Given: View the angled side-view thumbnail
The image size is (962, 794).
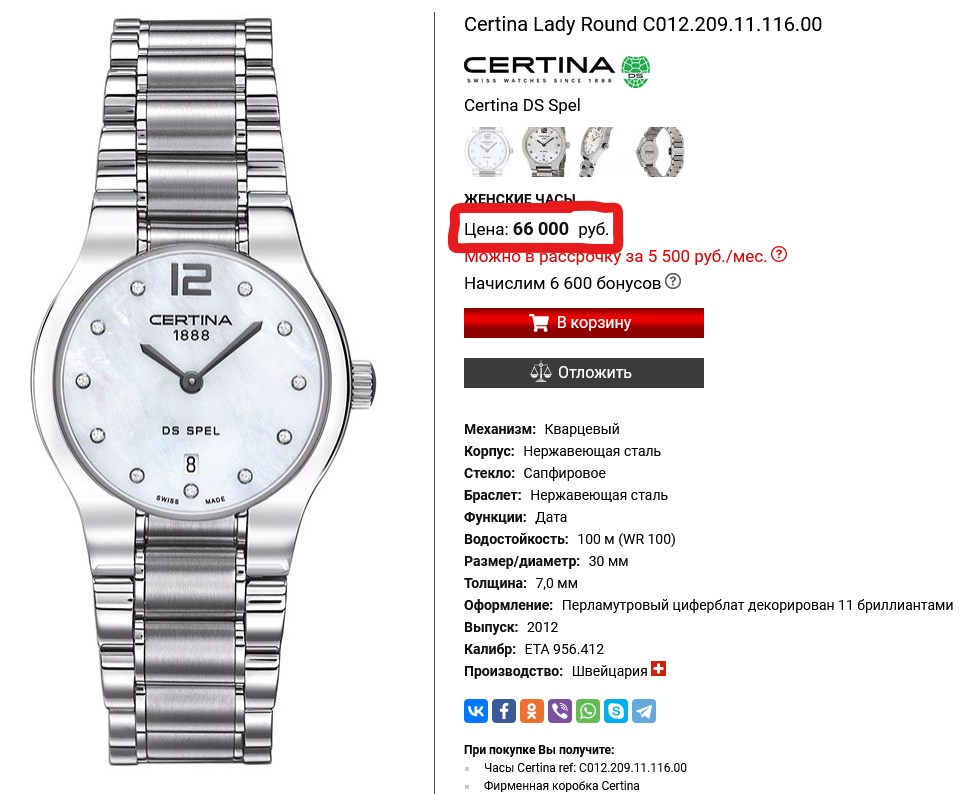Looking at the screenshot, I should [596, 152].
